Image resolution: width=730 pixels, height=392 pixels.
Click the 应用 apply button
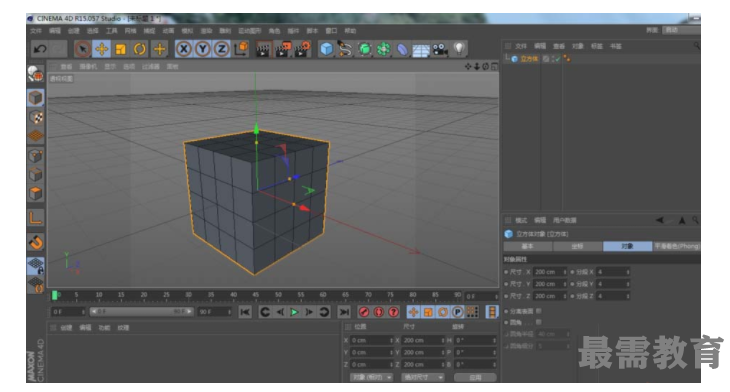(x=475, y=377)
